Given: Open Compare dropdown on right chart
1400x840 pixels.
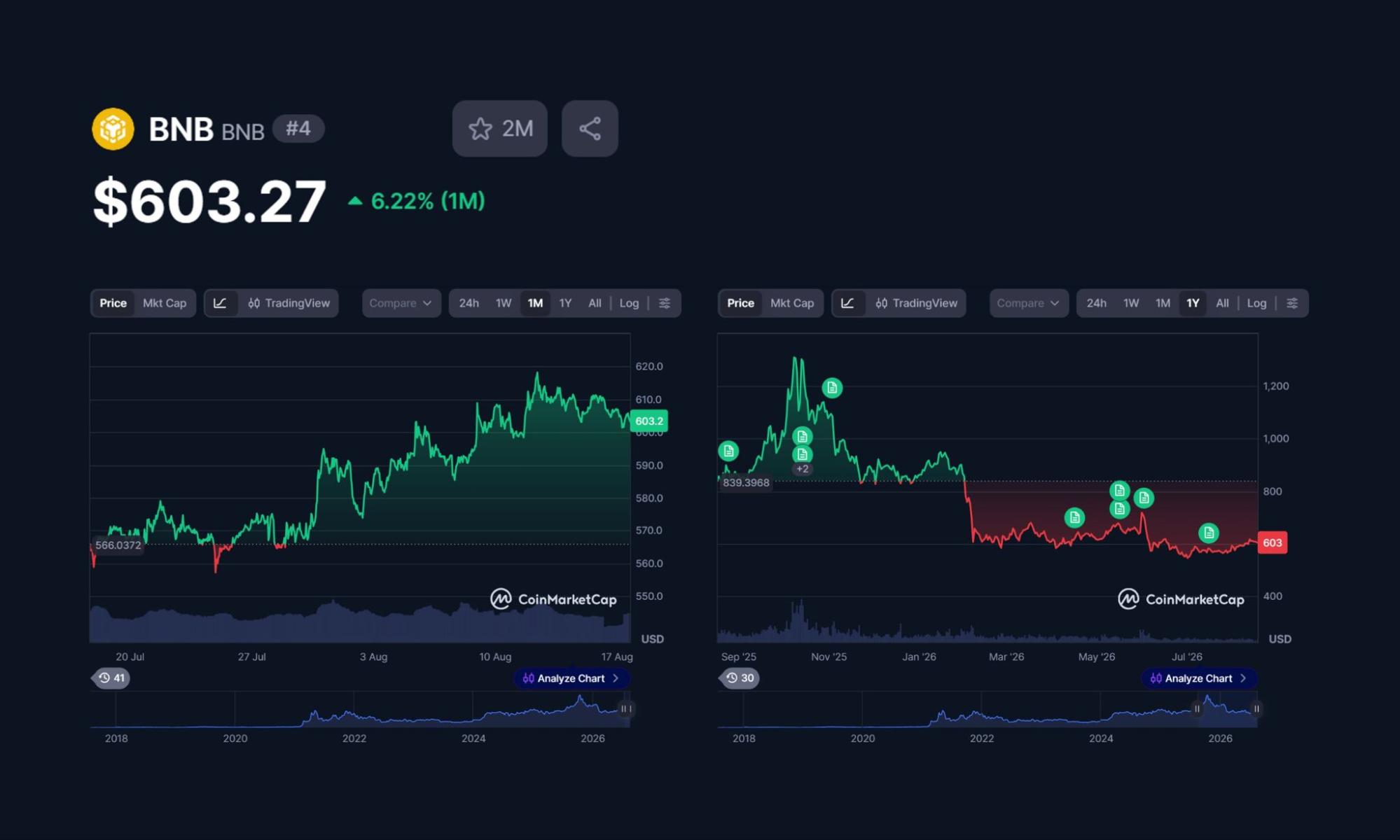Looking at the screenshot, I should (x=1029, y=303).
